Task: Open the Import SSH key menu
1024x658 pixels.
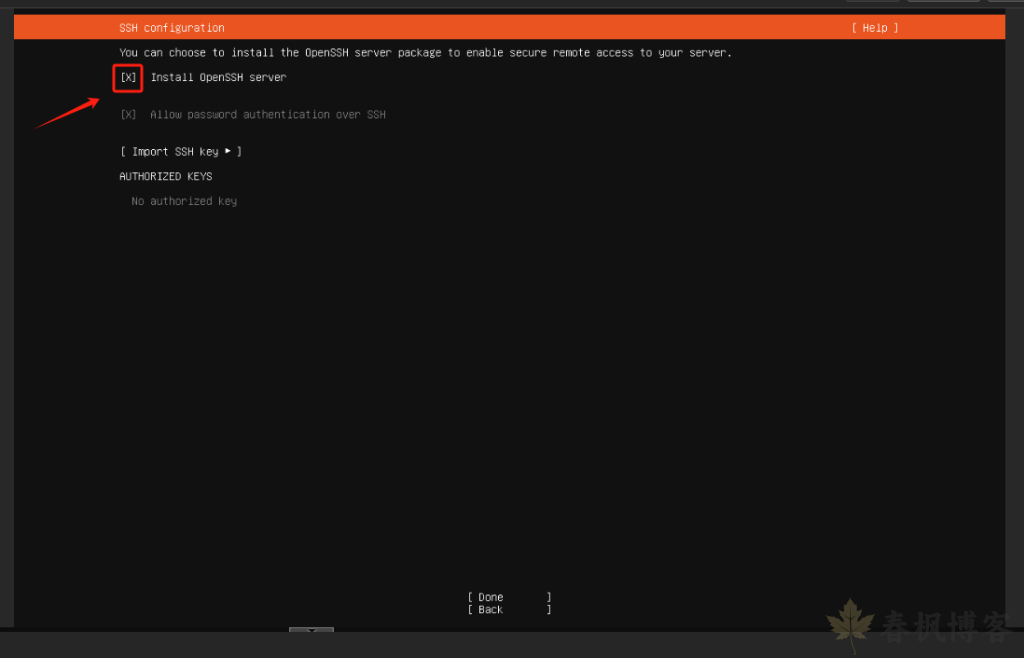Action: point(181,151)
